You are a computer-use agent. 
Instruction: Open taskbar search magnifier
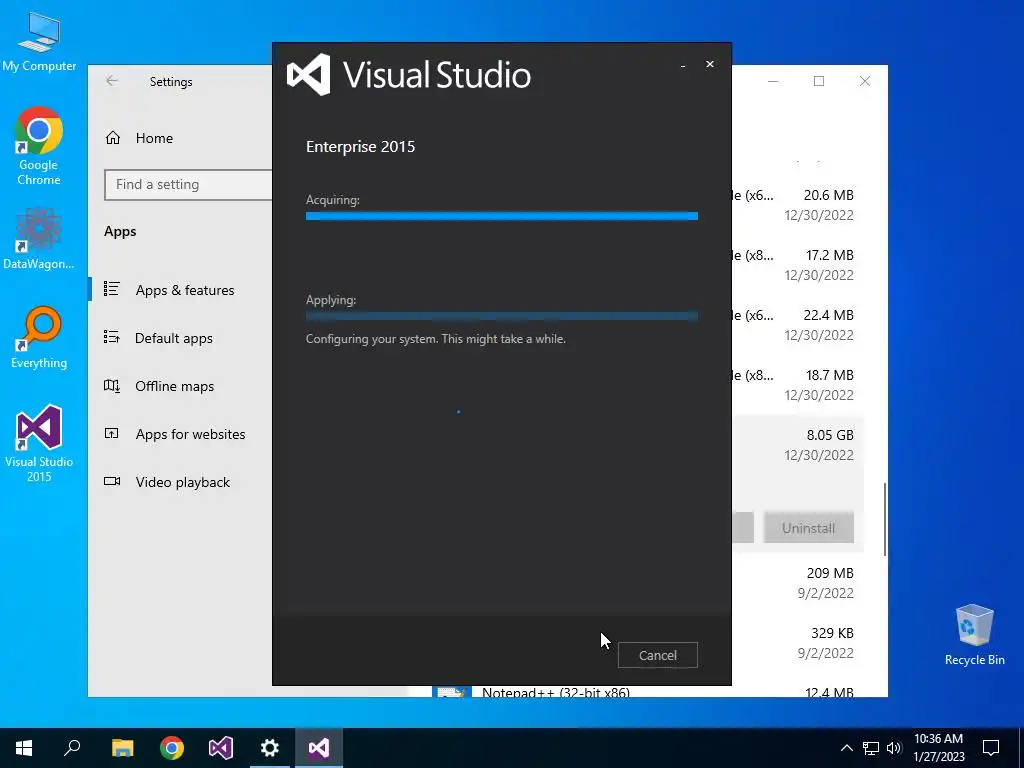[x=72, y=748]
